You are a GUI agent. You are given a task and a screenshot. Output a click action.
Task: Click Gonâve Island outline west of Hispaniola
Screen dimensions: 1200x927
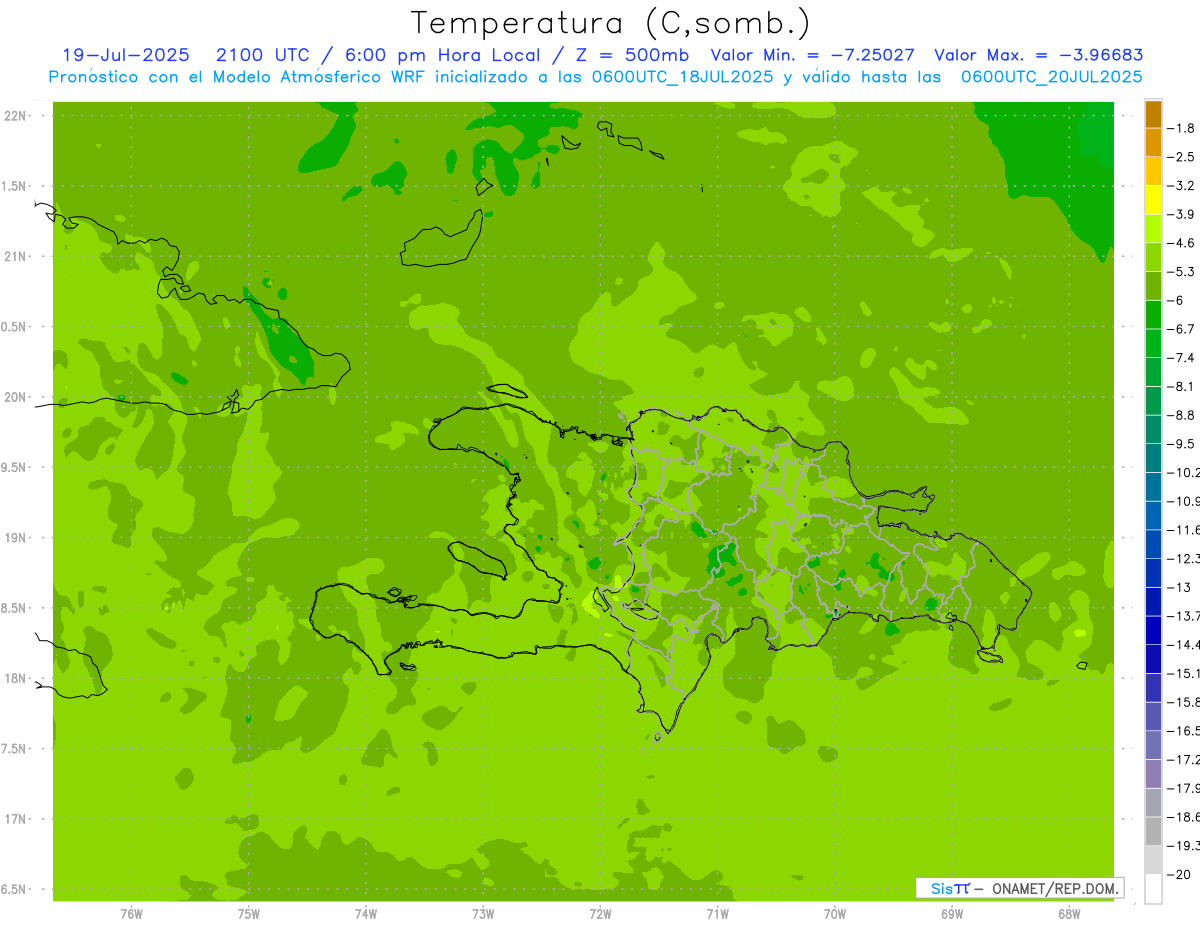point(479,559)
